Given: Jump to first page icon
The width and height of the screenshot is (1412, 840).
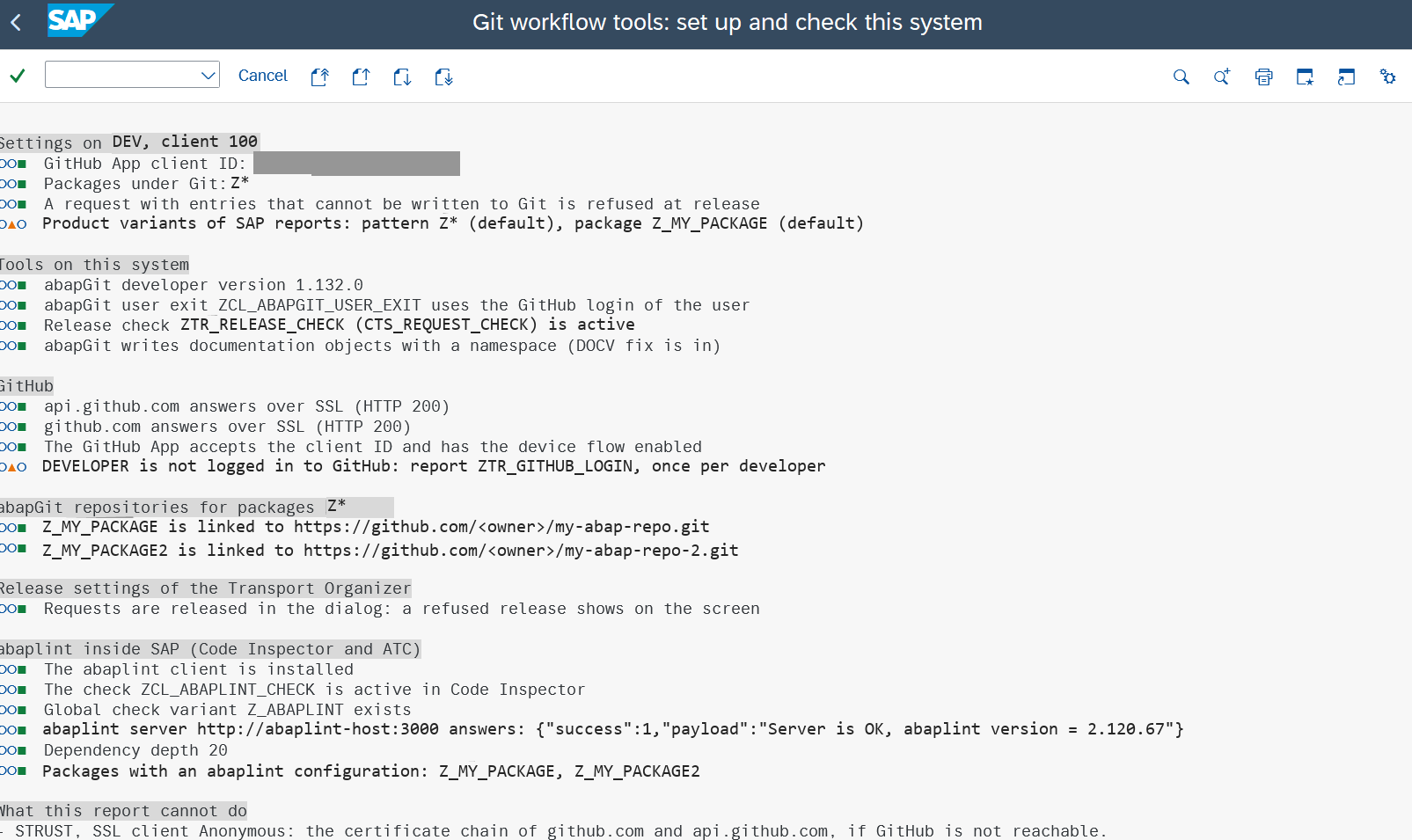Looking at the screenshot, I should click(x=320, y=77).
